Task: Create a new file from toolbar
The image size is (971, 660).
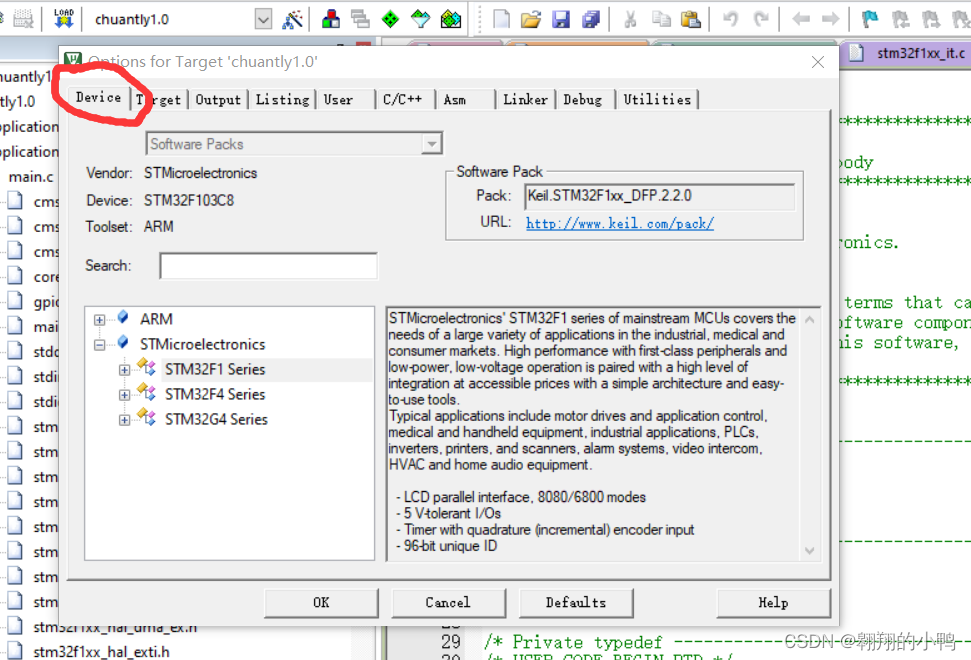Action: [x=501, y=19]
